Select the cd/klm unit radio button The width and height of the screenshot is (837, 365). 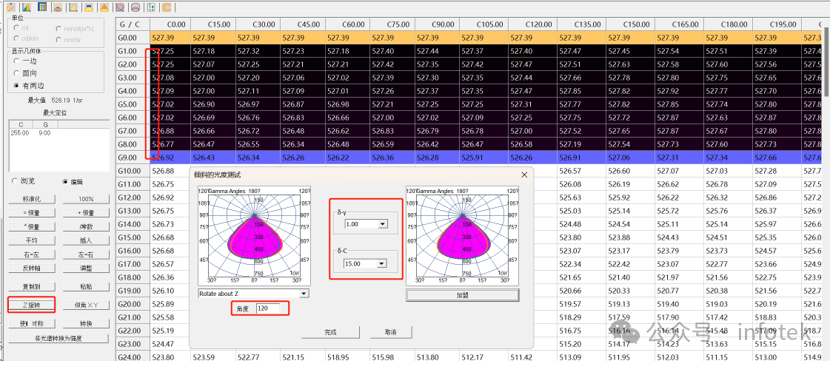(18, 38)
